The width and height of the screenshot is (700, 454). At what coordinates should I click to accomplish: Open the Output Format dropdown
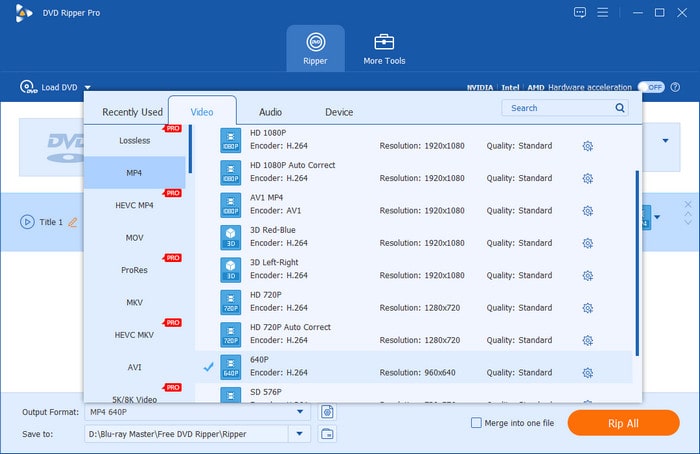pos(300,411)
